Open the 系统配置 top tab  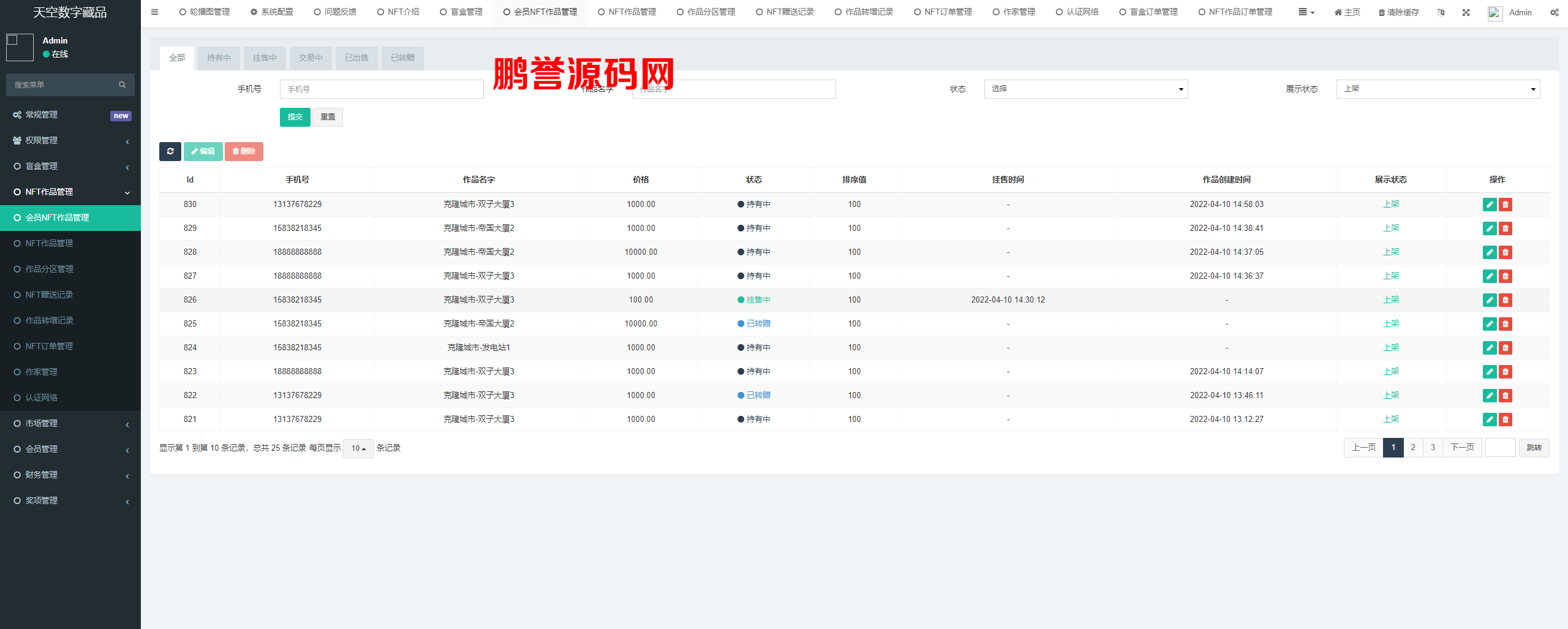271,12
